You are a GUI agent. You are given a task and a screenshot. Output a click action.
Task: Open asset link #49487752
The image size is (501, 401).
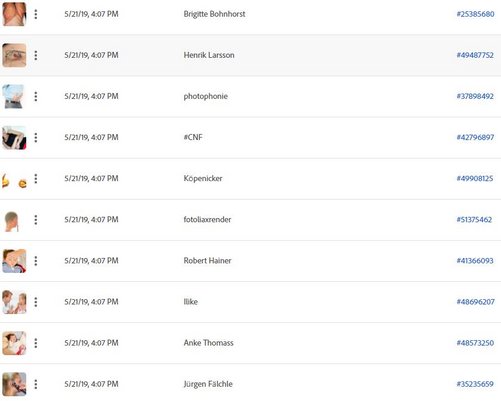click(475, 55)
